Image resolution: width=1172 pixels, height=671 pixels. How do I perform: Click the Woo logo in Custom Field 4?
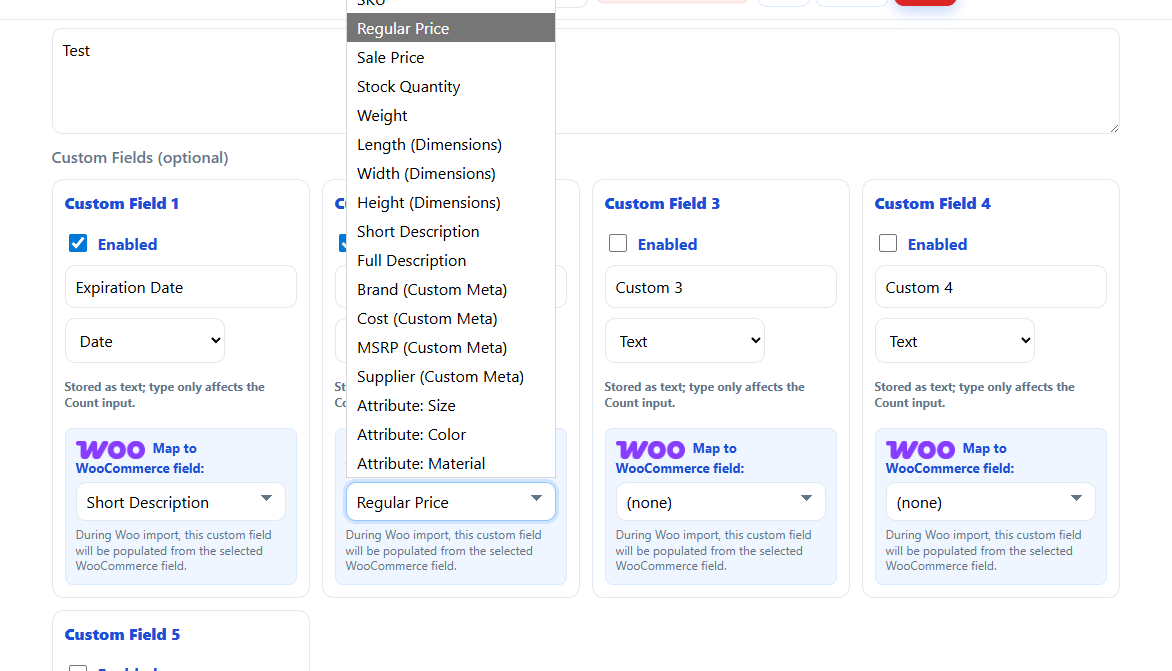[920, 450]
